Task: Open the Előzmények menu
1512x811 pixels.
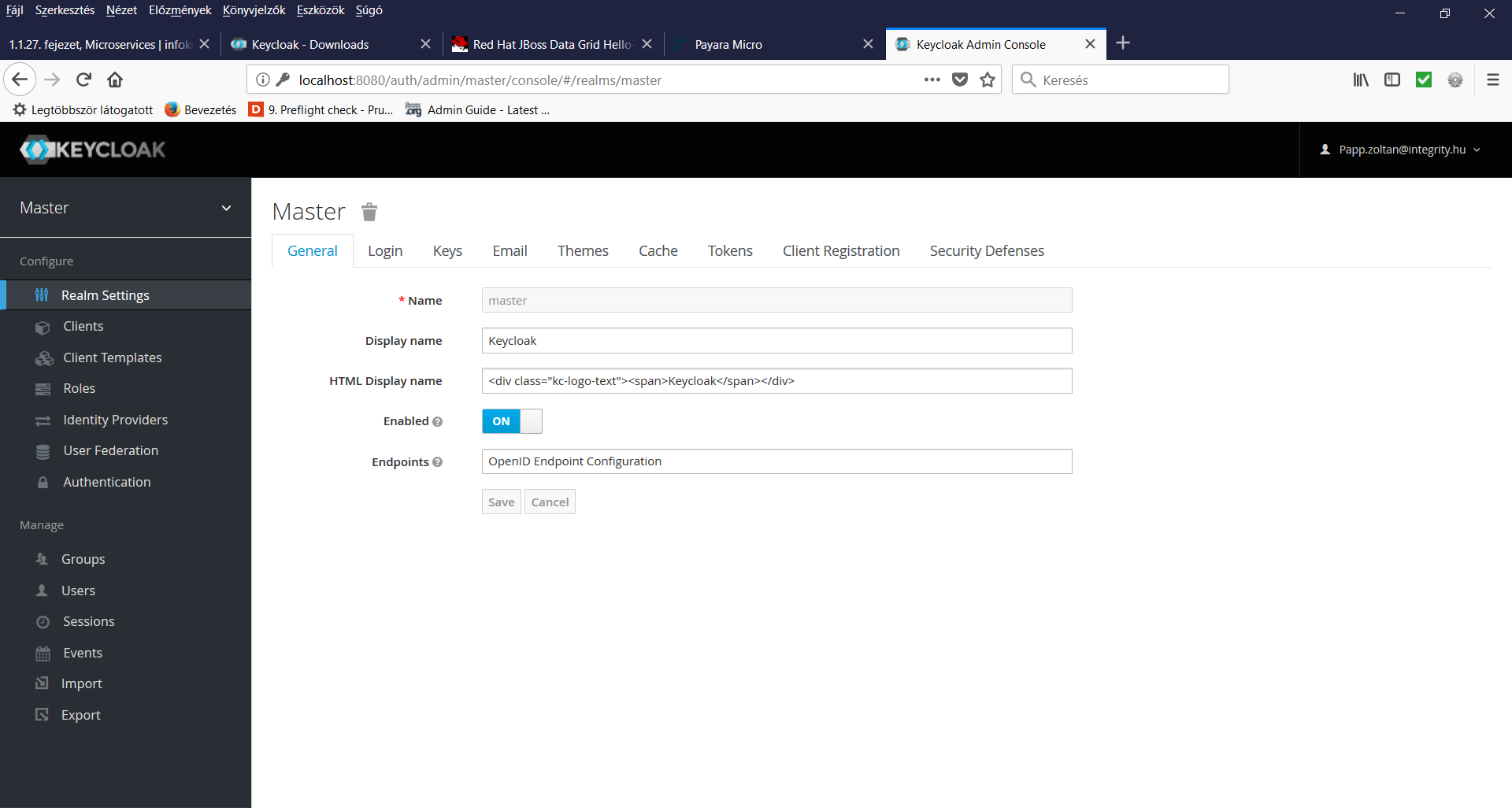Action: [x=180, y=10]
